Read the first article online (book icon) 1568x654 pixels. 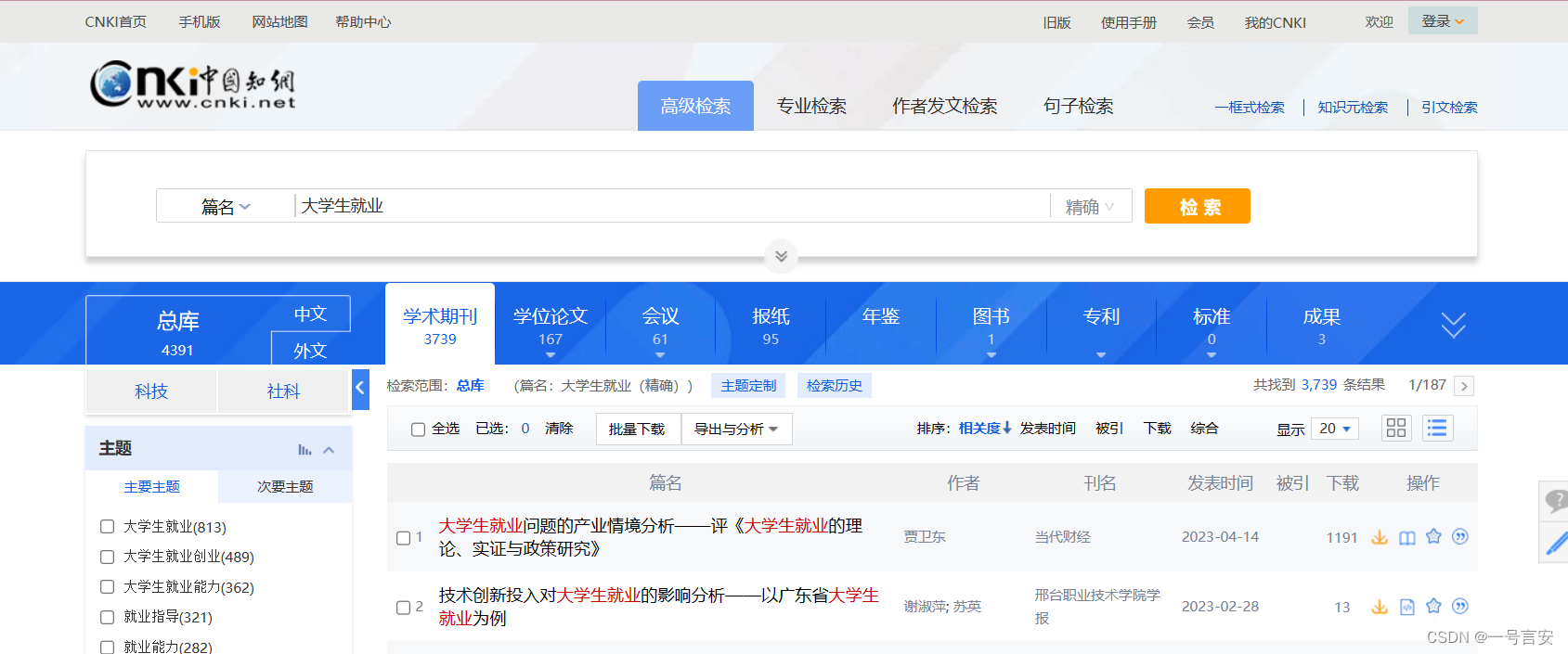coord(1407,537)
